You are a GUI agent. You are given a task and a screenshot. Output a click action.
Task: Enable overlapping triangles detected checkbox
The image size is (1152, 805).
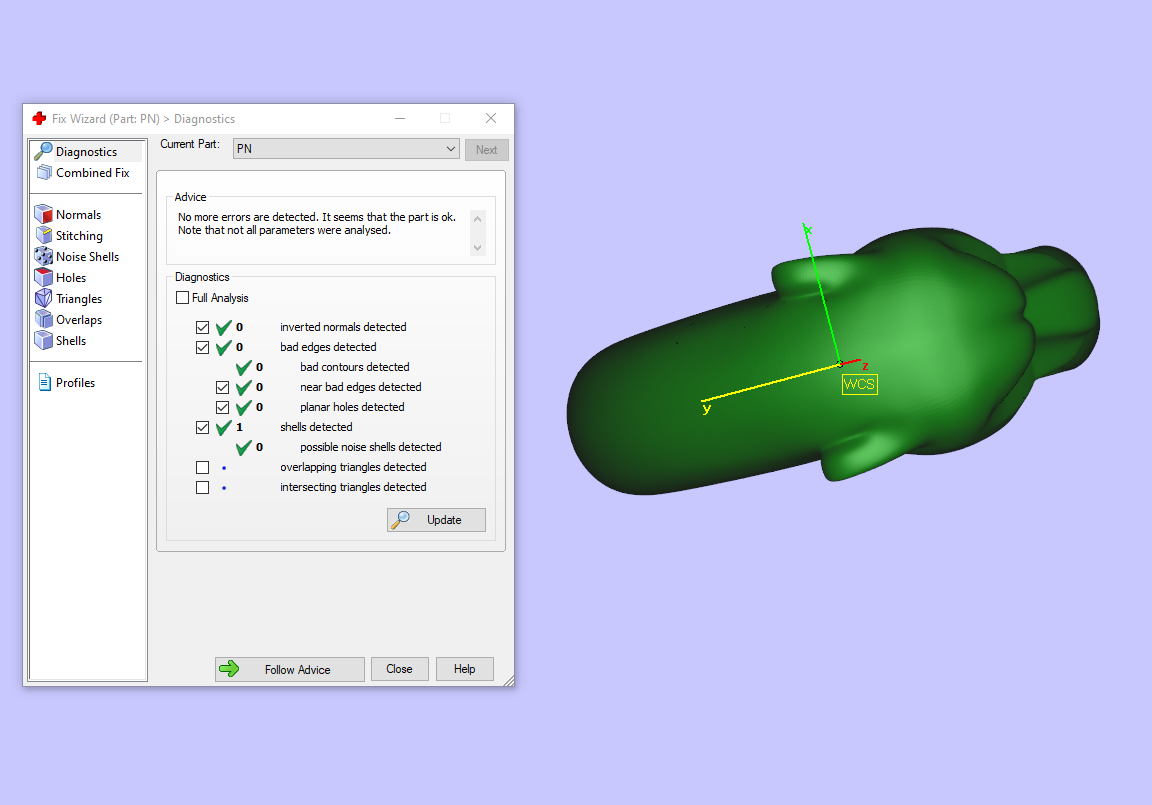203,467
